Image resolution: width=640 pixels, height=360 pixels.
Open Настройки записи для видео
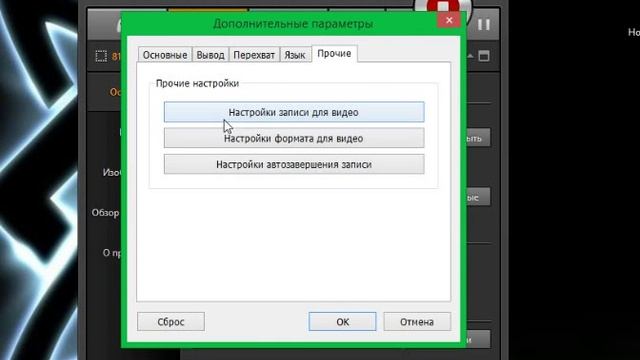point(294,112)
